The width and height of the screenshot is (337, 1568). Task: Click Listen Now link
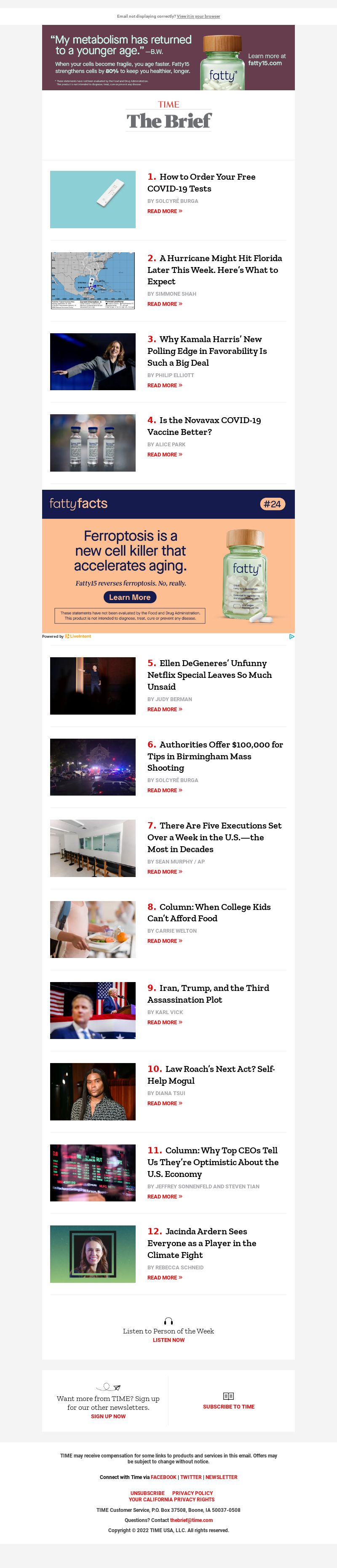[168, 1340]
